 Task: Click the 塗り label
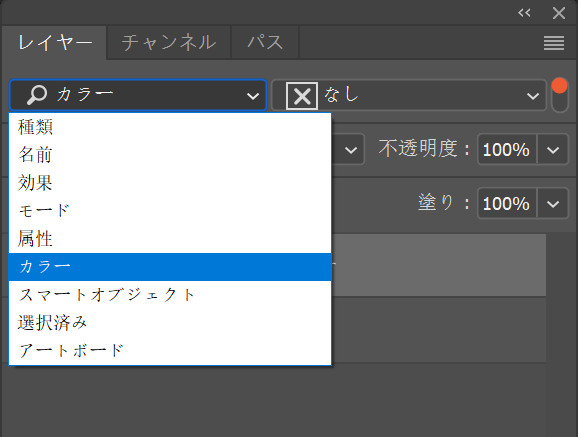[444, 203]
